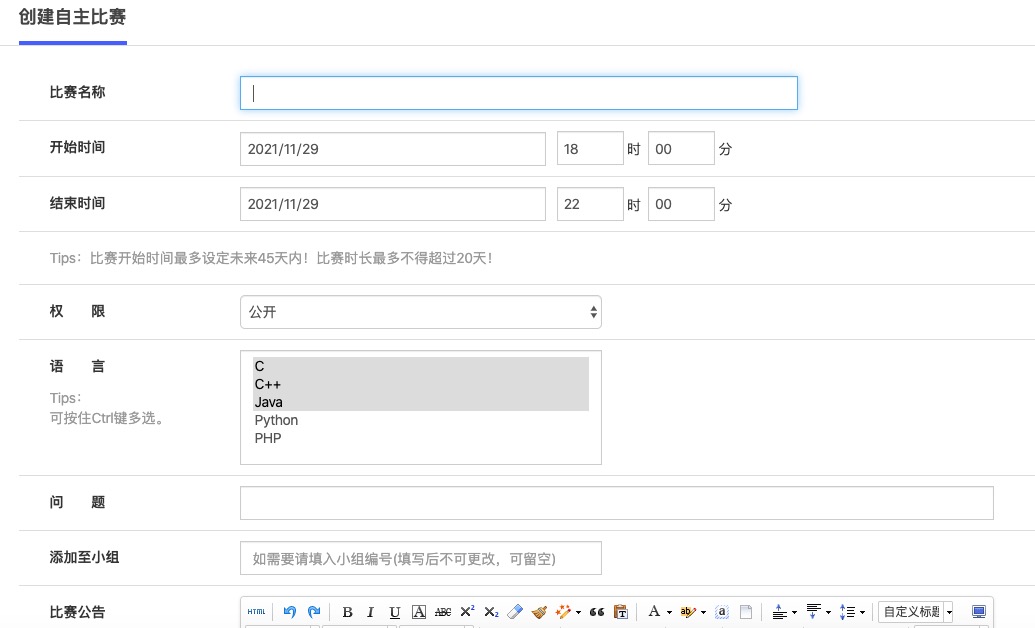1035x628 pixels.
Task: Open the 自定义标题 custom heading dropdown
Action: (916, 611)
